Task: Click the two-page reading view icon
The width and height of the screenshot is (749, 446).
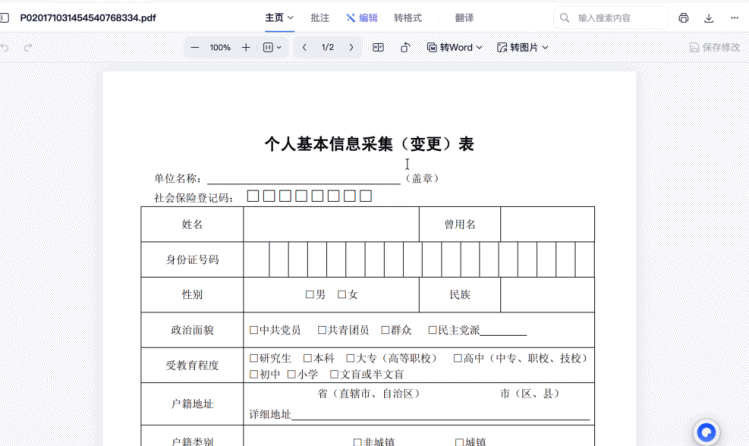Action: click(x=378, y=47)
